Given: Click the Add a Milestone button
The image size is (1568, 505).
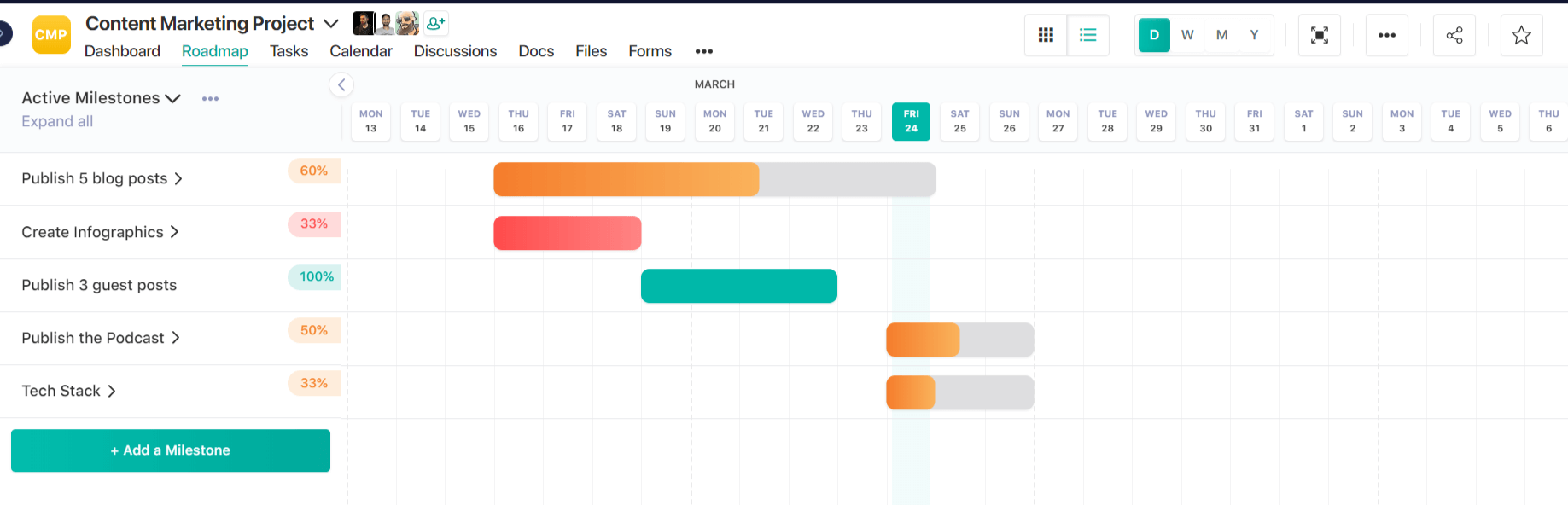Looking at the screenshot, I should [171, 450].
